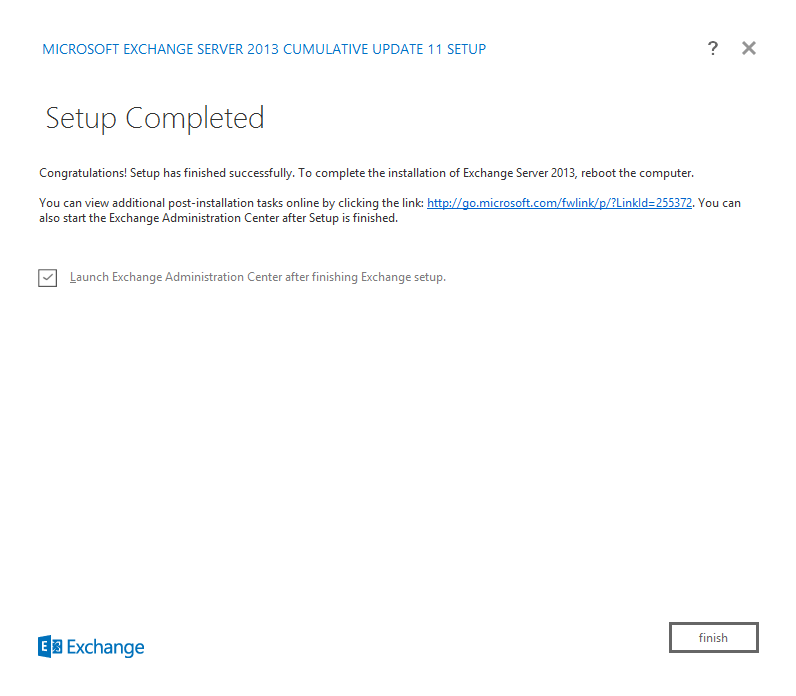The width and height of the screenshot is (796, 696).
Task: Open the go.microsoft.com post-installation link
Action: coord(559,203)
